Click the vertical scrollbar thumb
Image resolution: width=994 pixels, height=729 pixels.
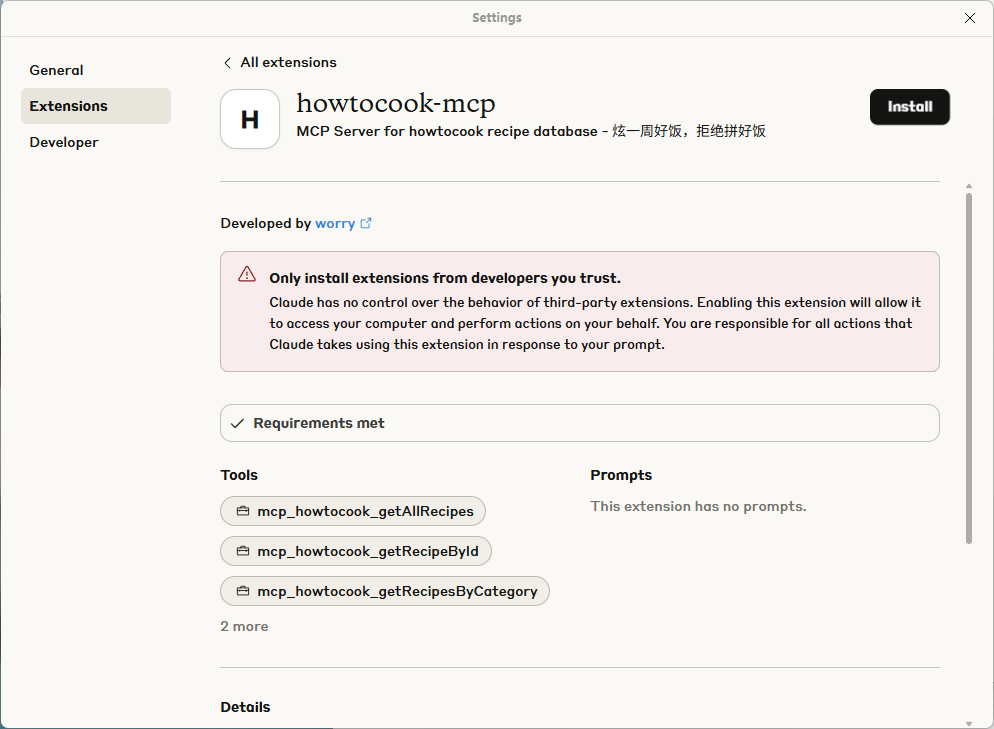point(969,368)
